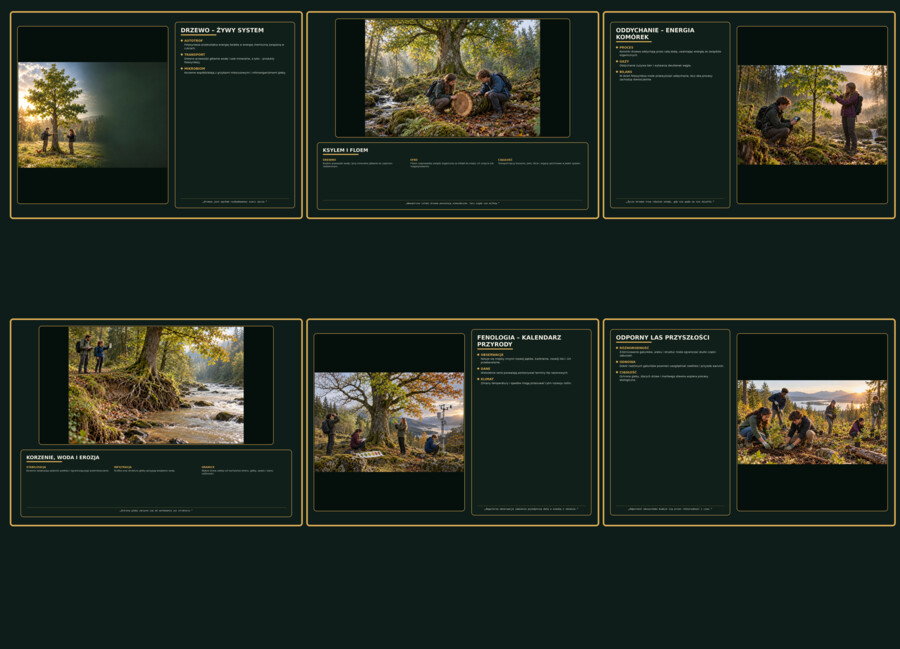Click the 'ODNOWA' bullet heading
This screenshot has width=900, height=649.
tap(627, 362)
